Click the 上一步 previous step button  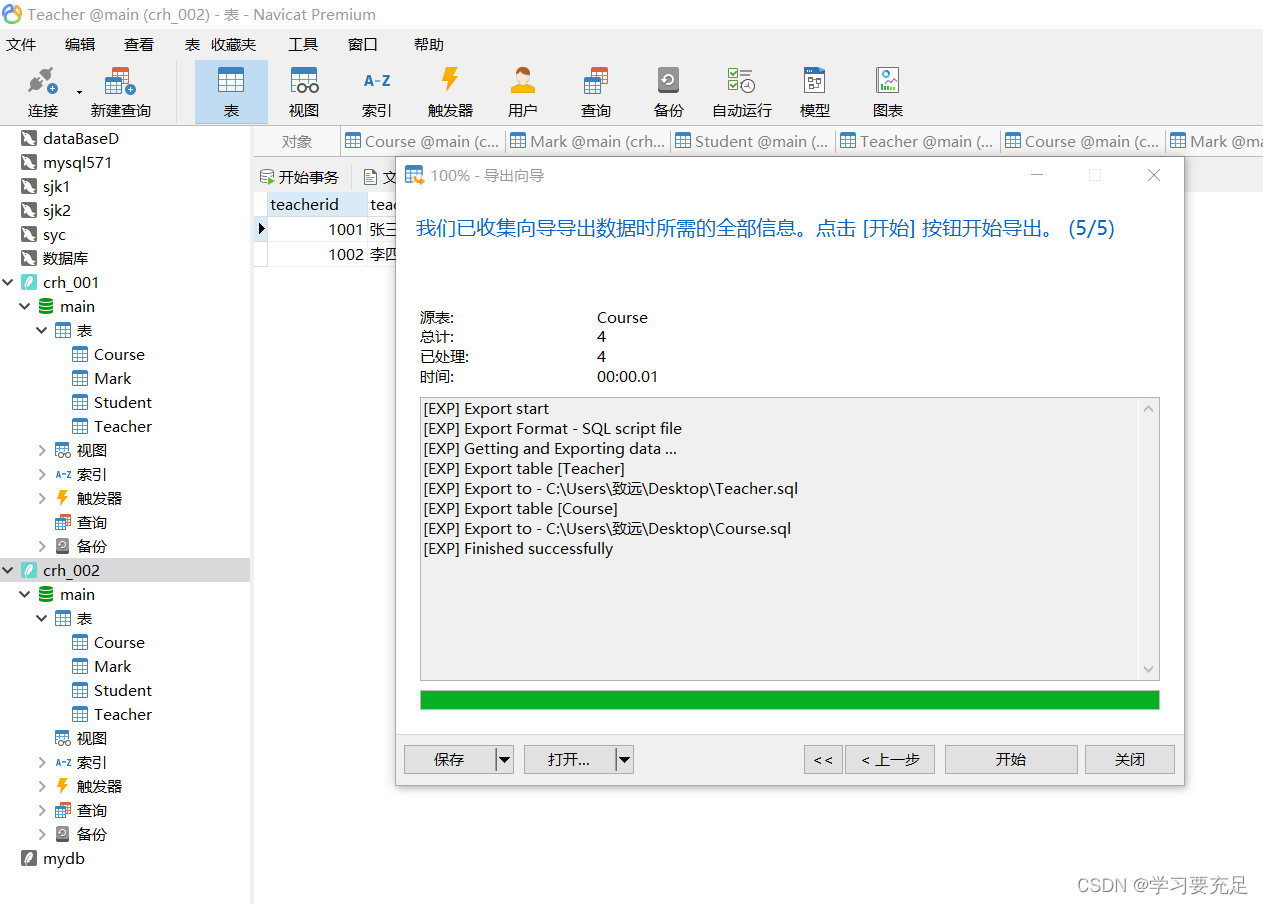point(890,759)
